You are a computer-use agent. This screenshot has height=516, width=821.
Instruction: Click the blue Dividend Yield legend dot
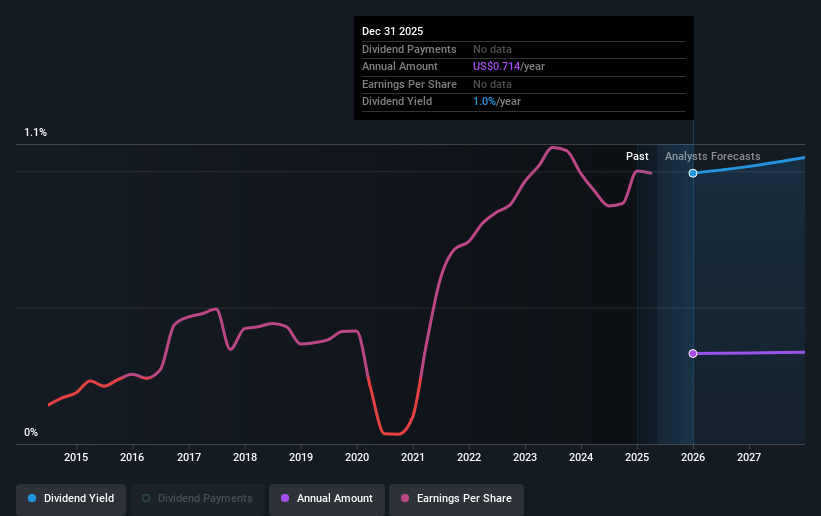32,498
